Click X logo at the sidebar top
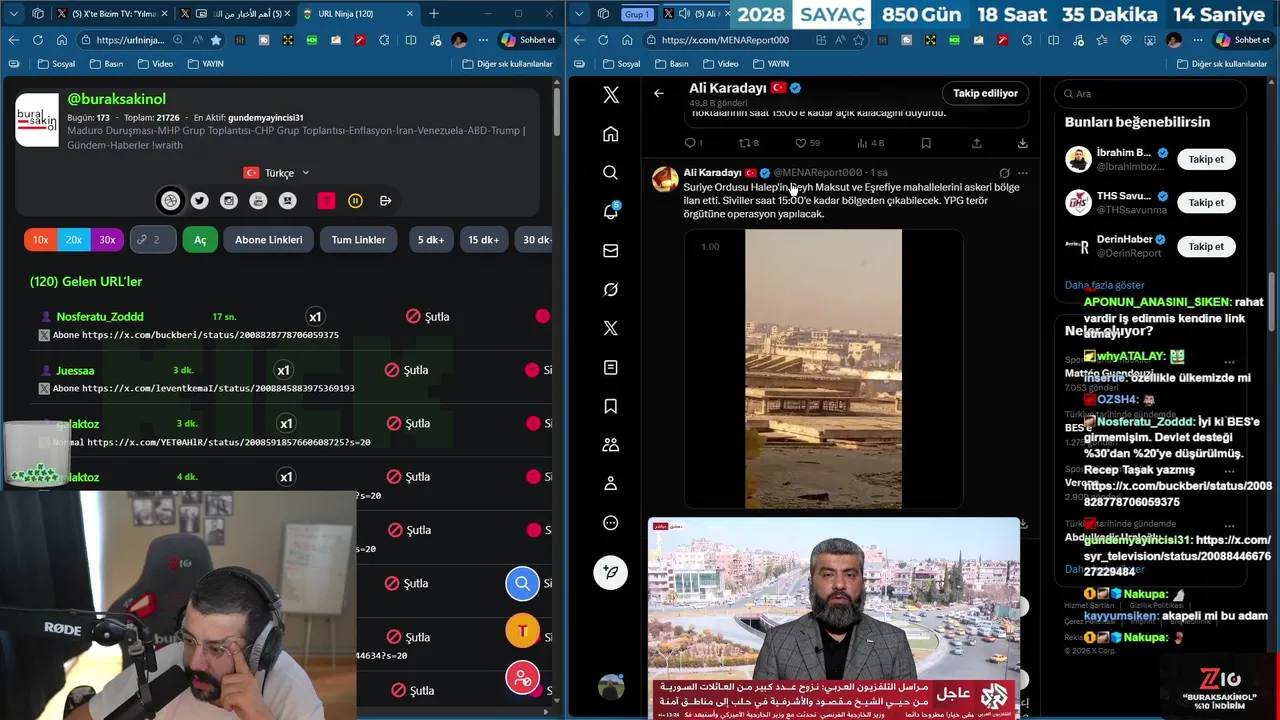The image size is (1280, 720). click(611, 95)
